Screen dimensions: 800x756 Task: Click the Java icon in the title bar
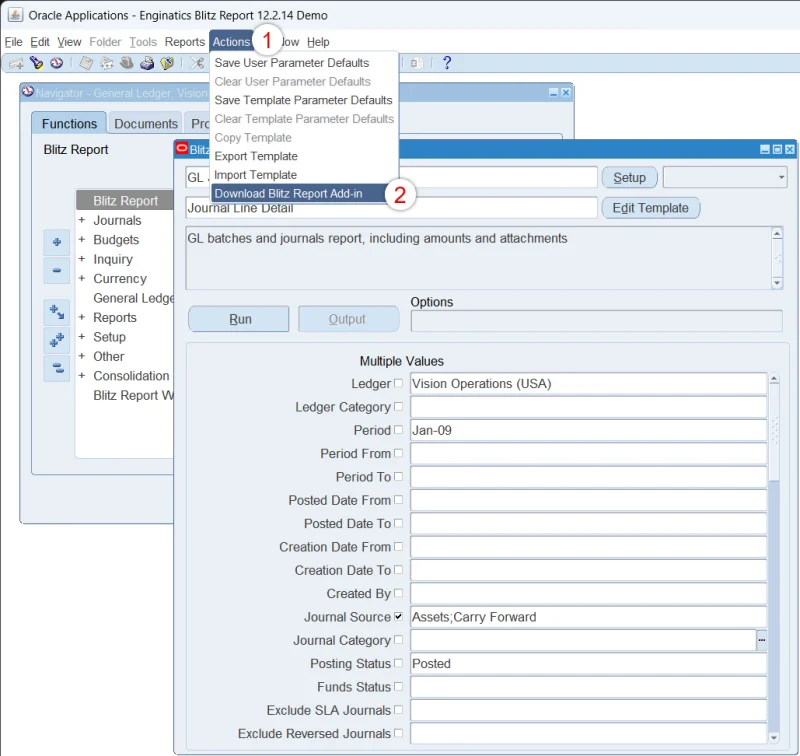[15, 15]
